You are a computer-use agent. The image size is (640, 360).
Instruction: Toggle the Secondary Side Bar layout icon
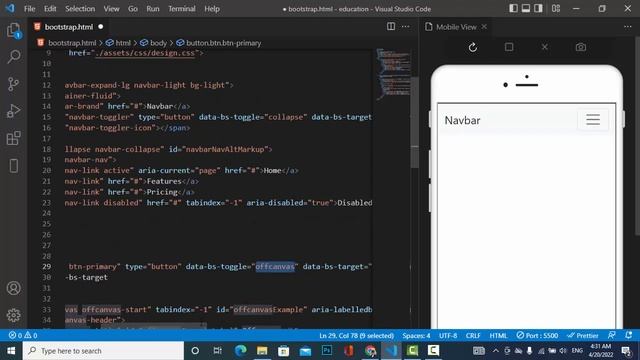(x=538, y=8)
